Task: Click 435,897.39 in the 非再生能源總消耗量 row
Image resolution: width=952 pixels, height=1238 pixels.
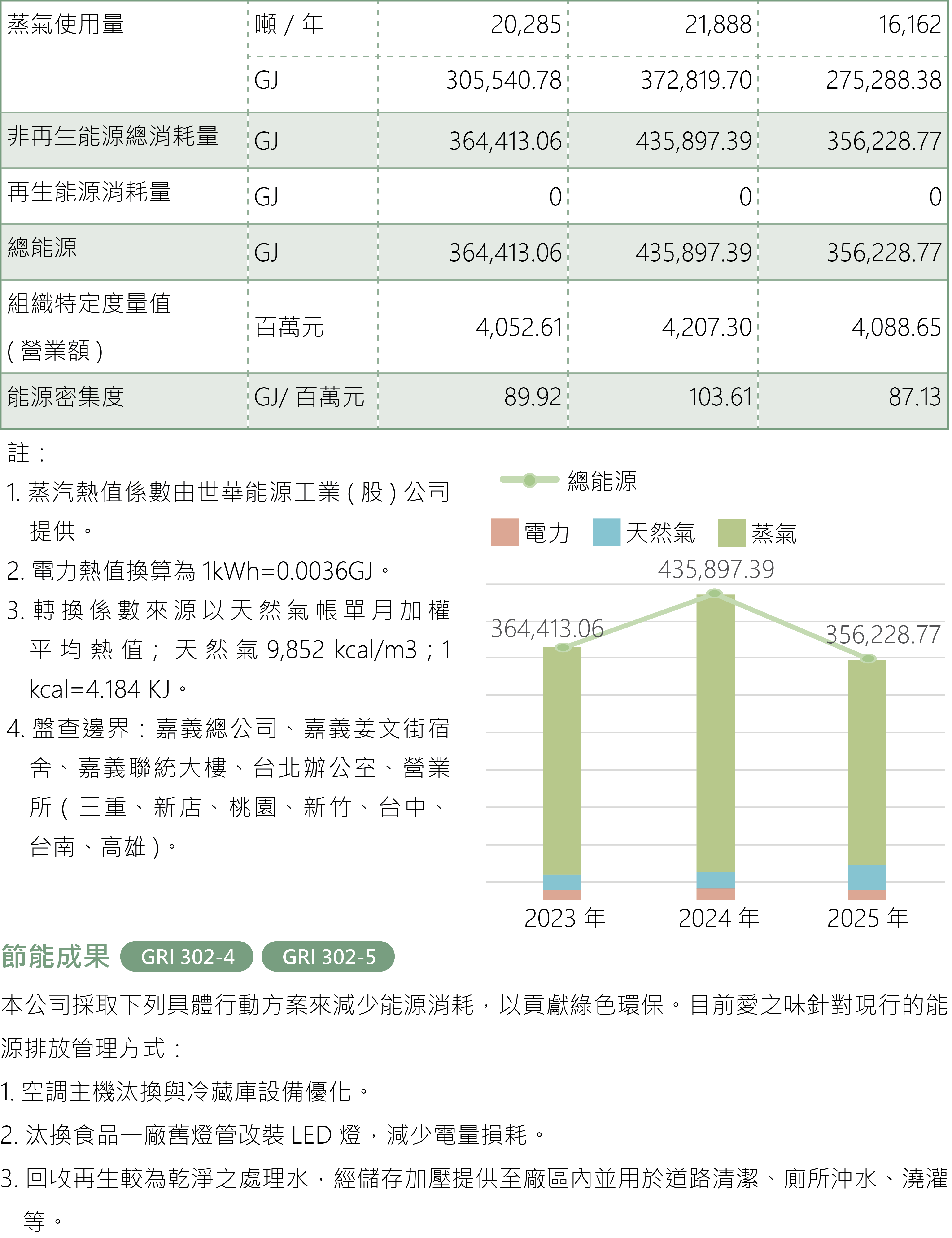Action: click(x=694, y=141)
